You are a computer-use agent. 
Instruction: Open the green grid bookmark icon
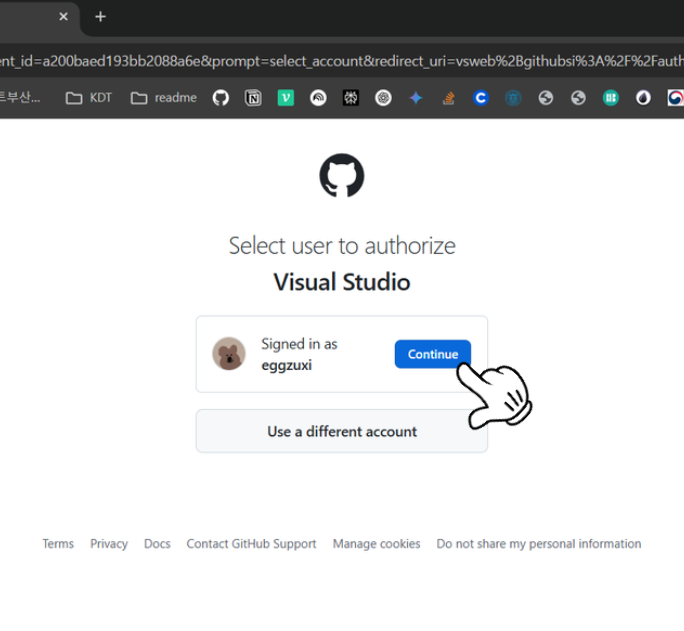click(611, 98)
